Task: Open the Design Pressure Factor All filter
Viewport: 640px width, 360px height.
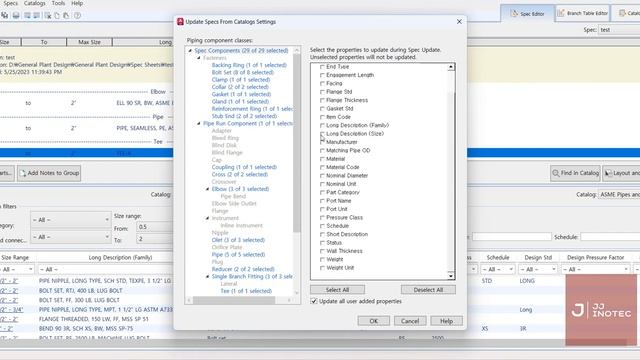Action: point(596,269)
